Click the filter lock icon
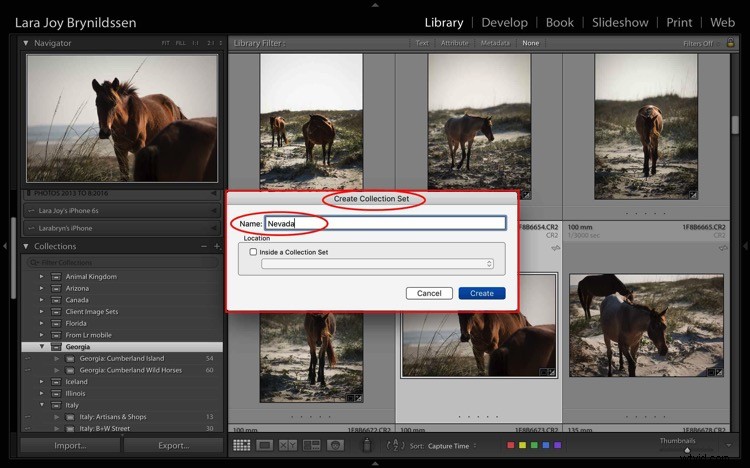This screenshot has width=750, height=468. tap(730, 43)
